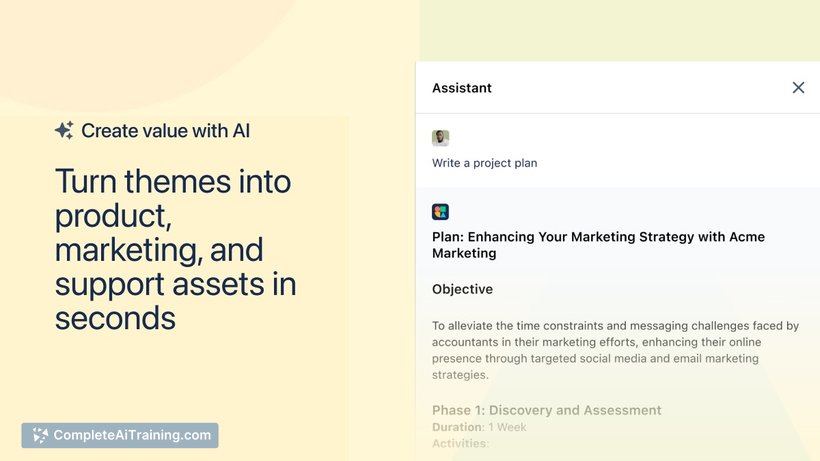Click 'strategies.' ending the objective paragraph
820x461 pixels.
460,375
